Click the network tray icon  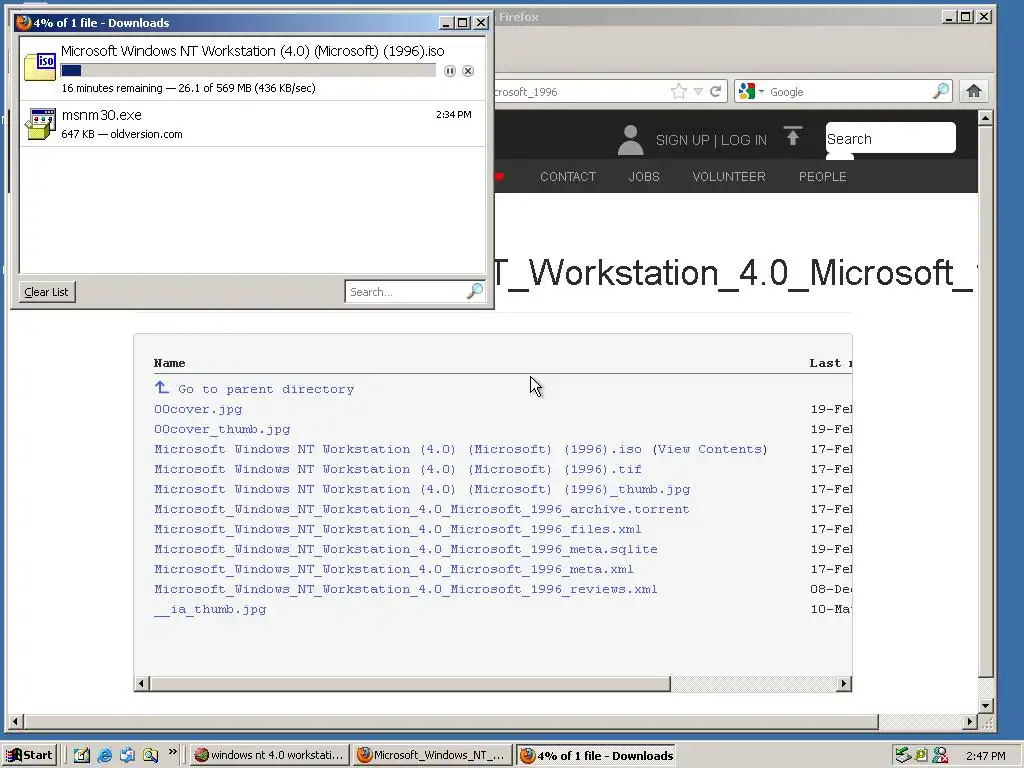pos(903,755)
